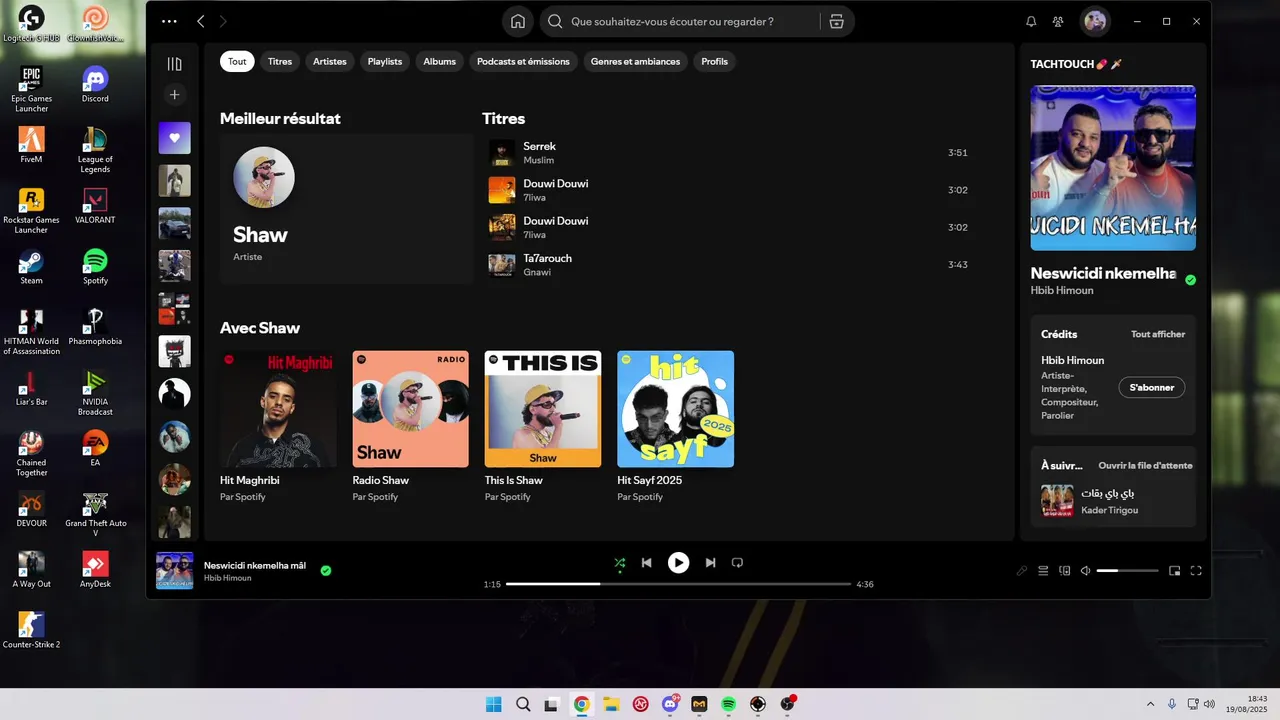Open the Steam desktop shortcut

click(x=31, y=266)
